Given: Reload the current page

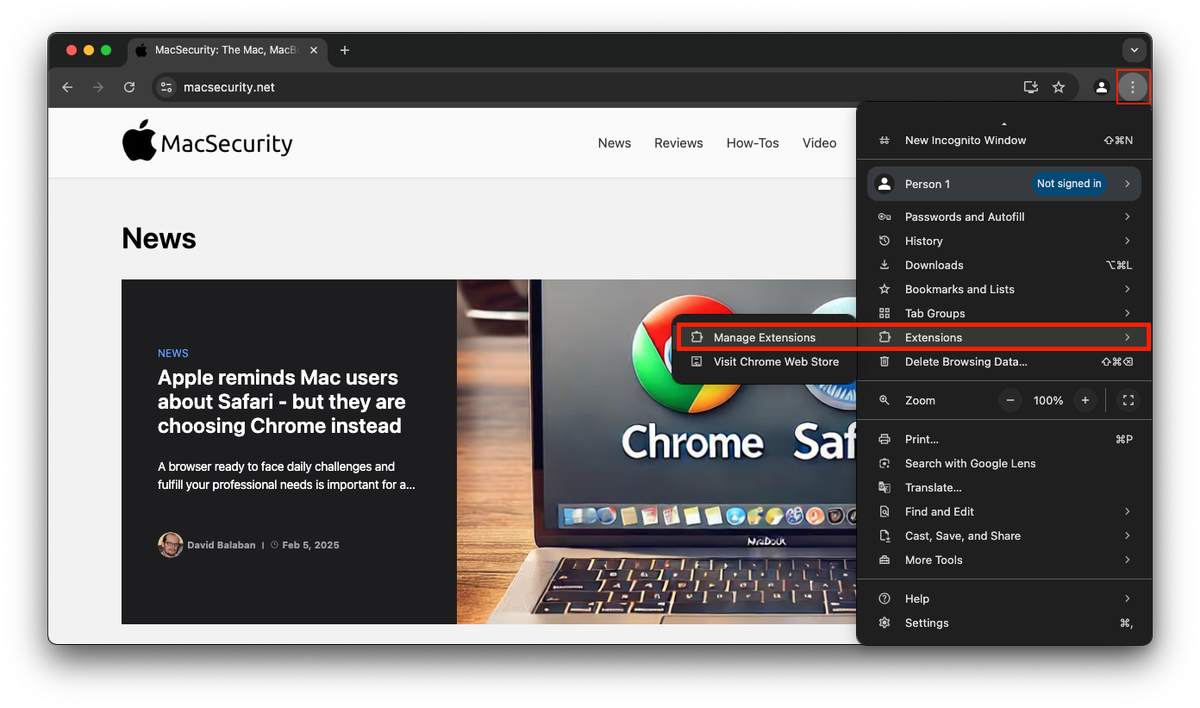Looking at the screenshot, I should click(129, 87).
